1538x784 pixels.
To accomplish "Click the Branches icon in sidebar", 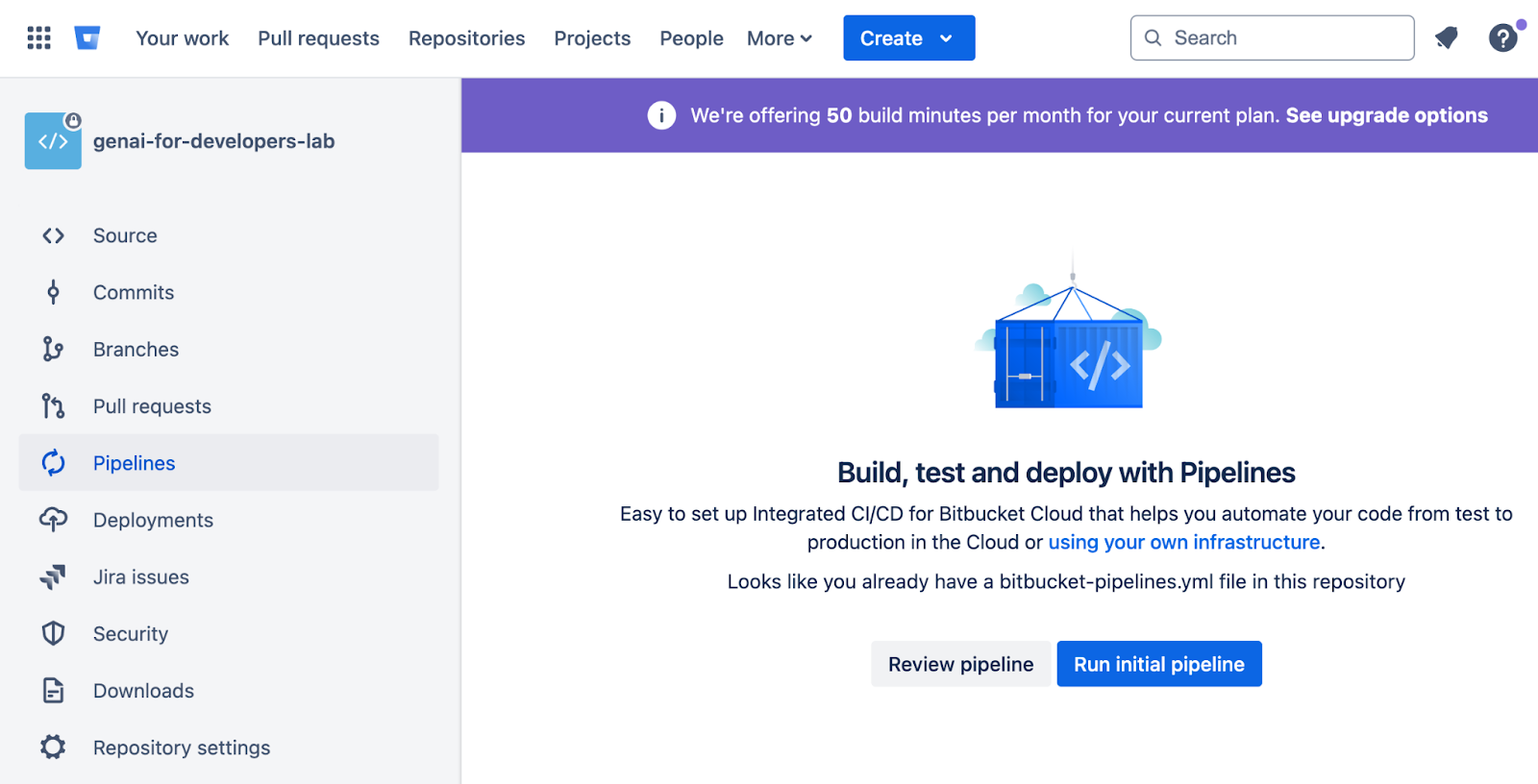I will [53, 350].
